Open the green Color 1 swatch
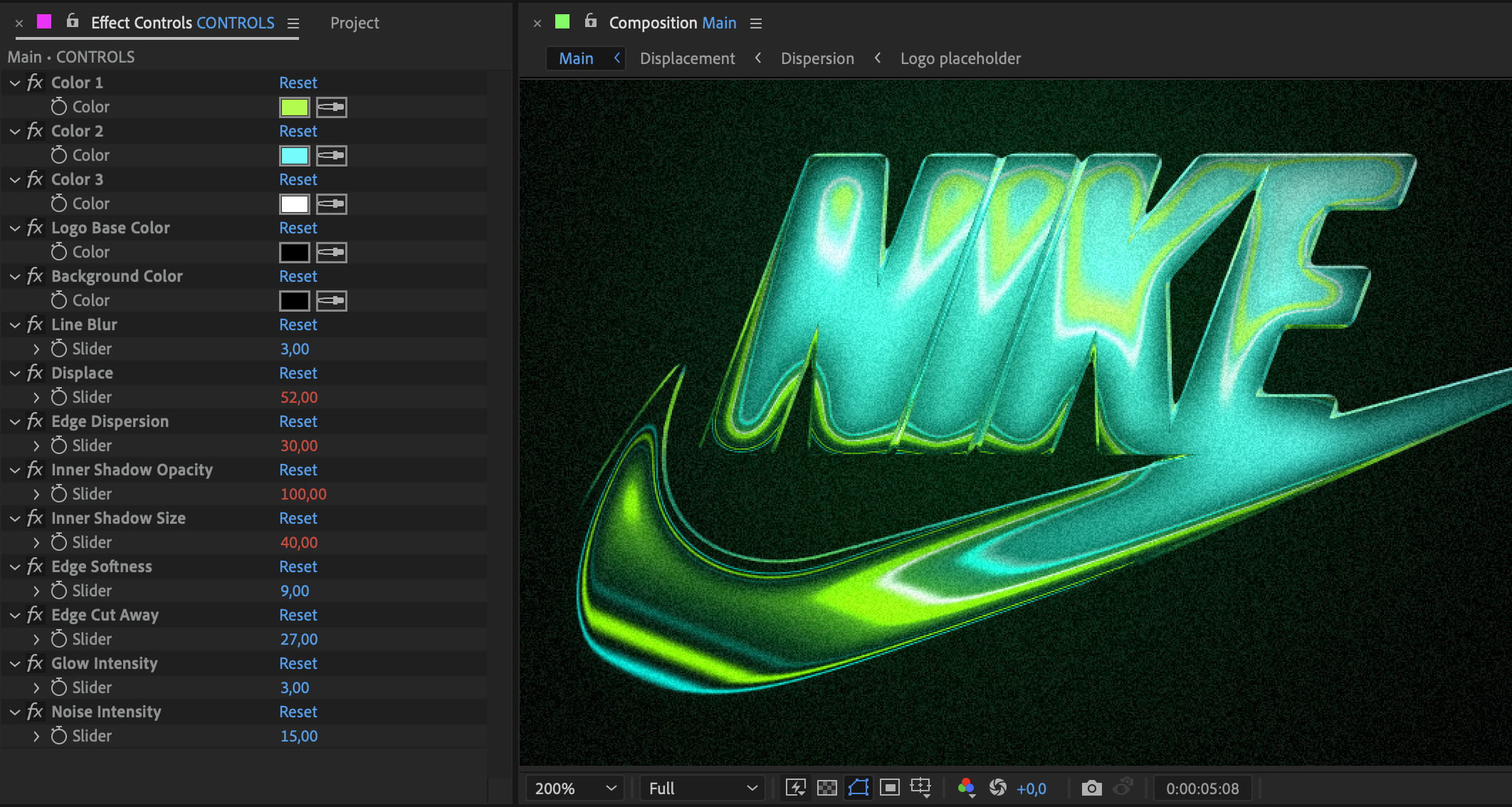1512x807 pixels. click(294, 107)
